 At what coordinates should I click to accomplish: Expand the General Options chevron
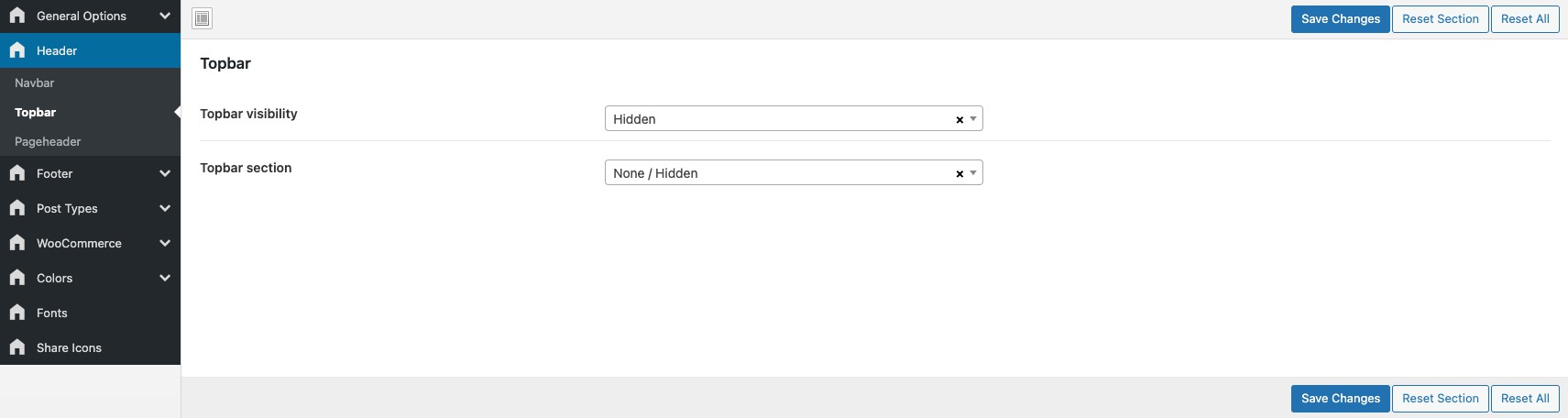[165, 16]
